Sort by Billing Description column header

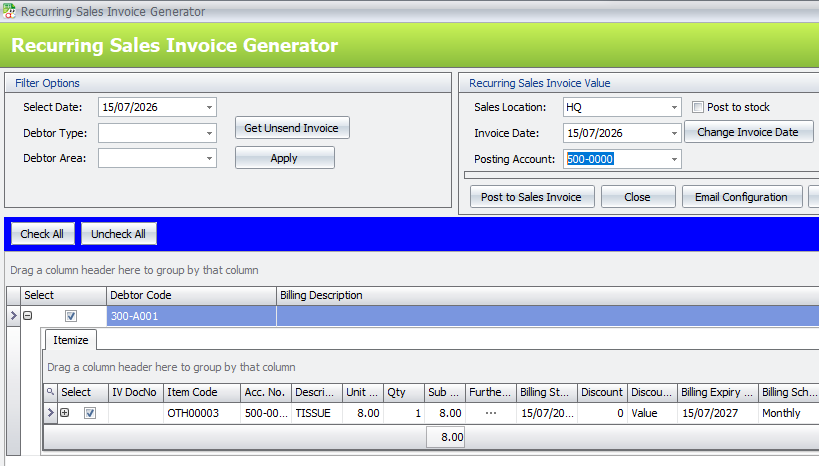pos(547,295)
